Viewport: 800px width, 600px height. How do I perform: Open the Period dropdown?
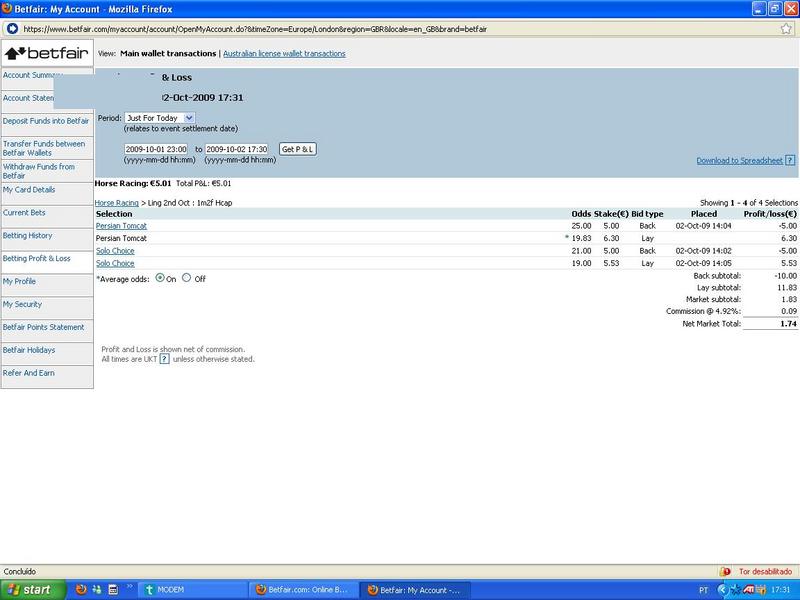pos(159,118)
